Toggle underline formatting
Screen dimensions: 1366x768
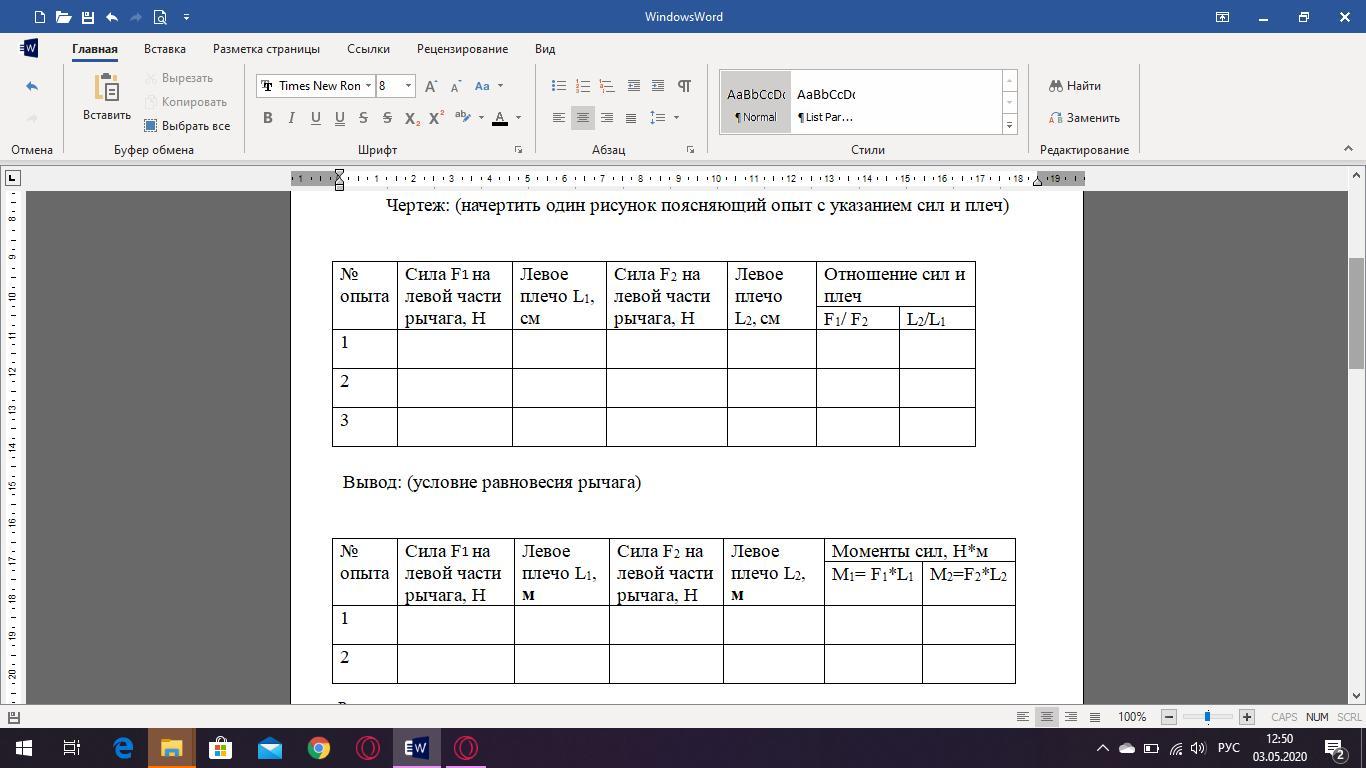pyautogui.click(x=315, y=118)
